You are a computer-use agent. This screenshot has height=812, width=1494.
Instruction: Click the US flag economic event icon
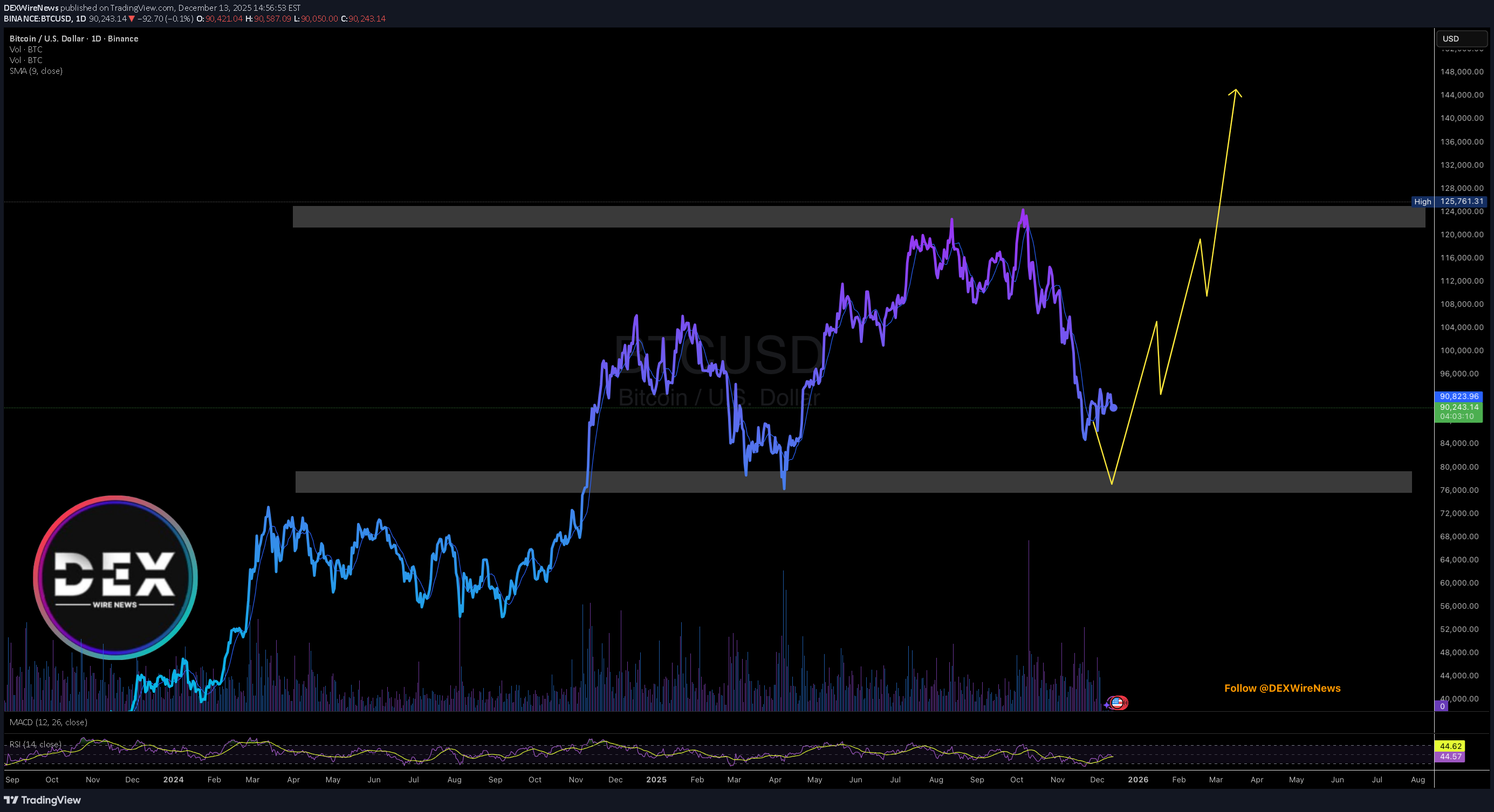[x=1118, y=703]
